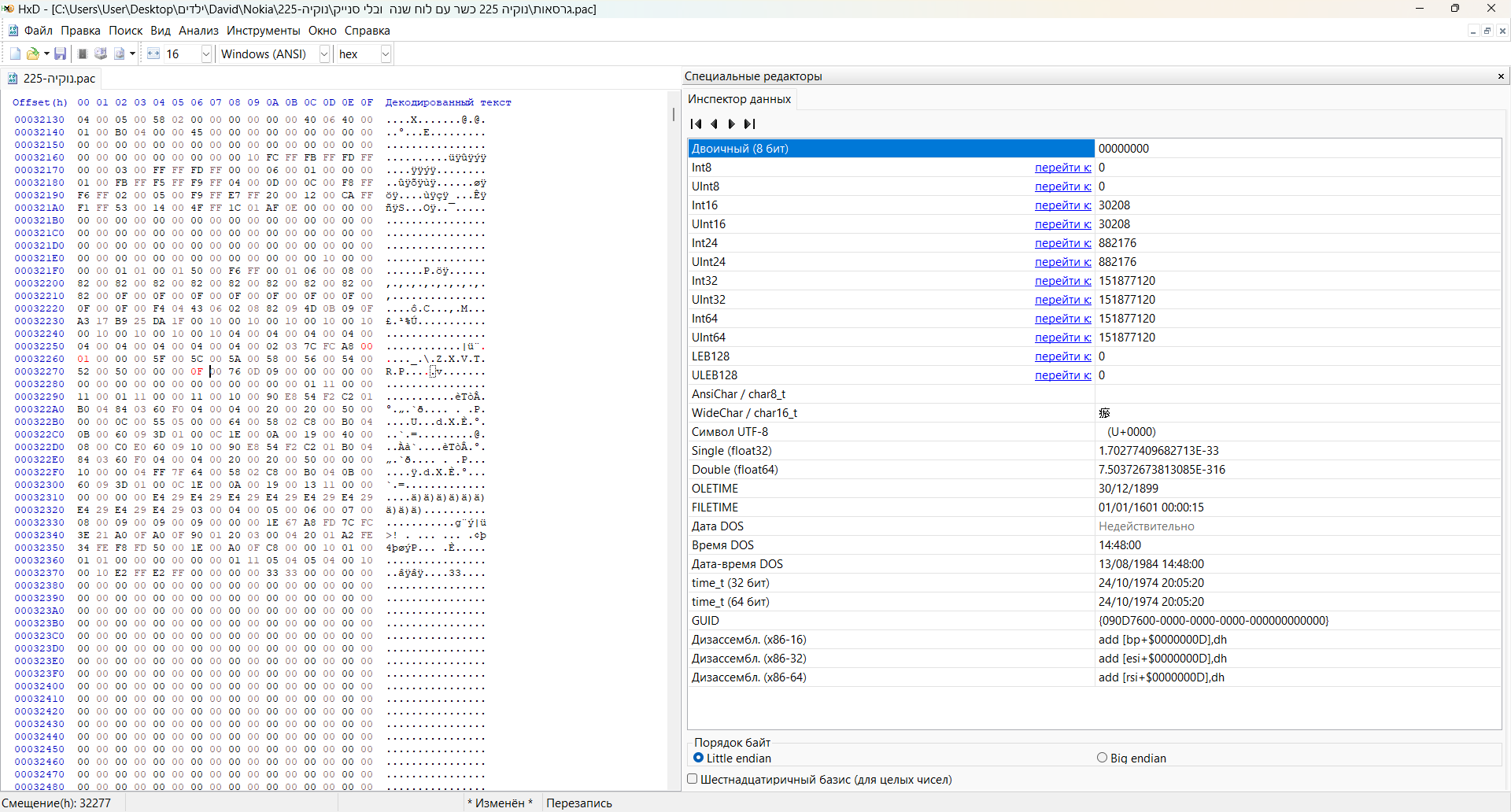Click the Смещение(h): 32277 status text

[57, 803]
